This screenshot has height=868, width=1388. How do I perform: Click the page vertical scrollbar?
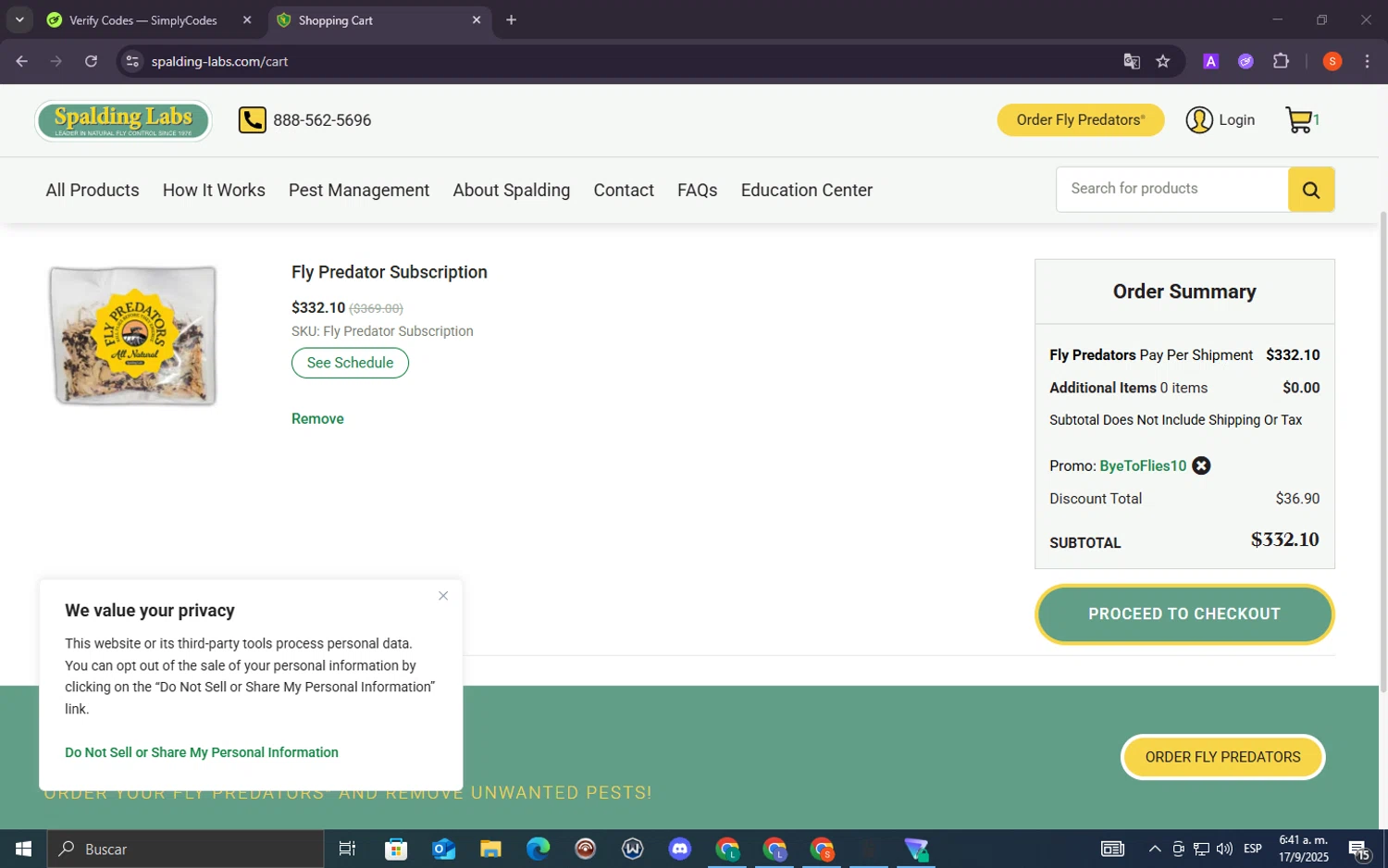click(x=1383, y=453)
